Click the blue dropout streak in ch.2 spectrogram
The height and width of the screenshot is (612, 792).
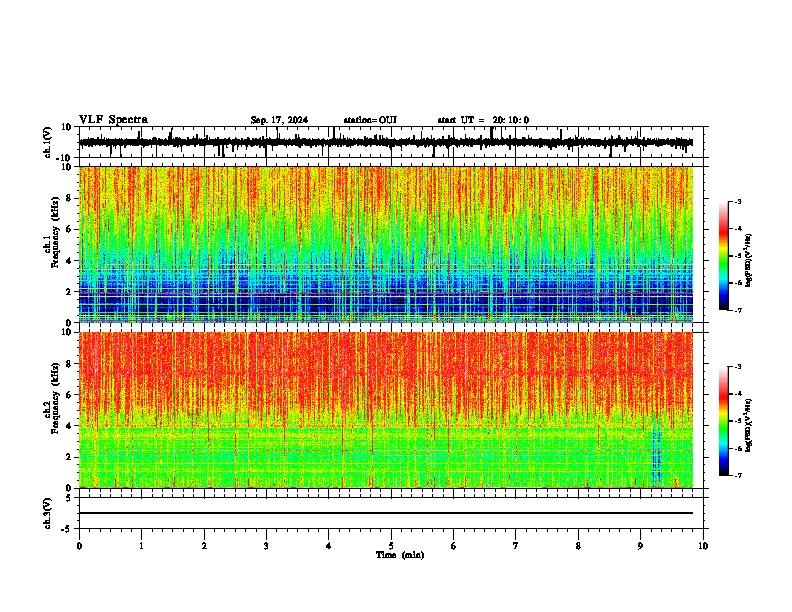[656, 454]
